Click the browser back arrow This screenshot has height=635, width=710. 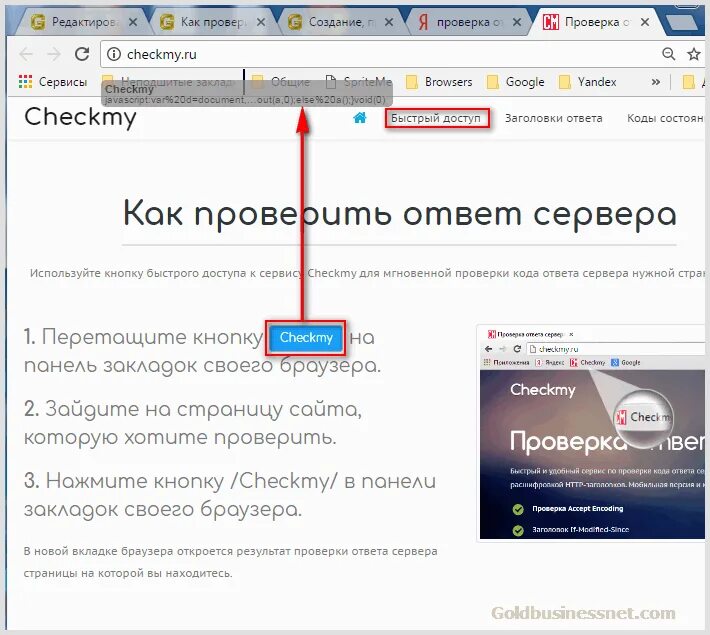click(x=26, y=54)
